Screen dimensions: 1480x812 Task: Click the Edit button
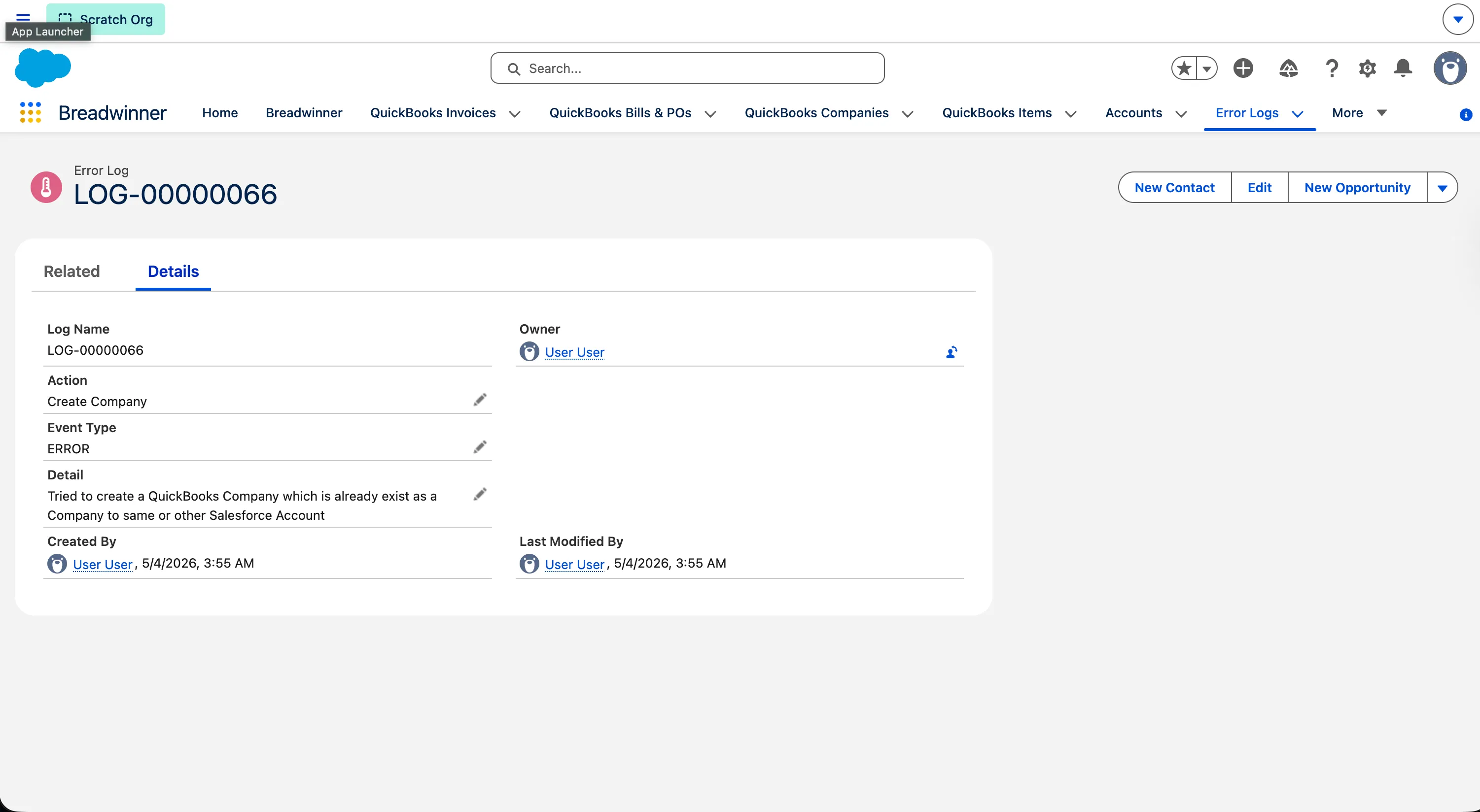[1259, 188]
